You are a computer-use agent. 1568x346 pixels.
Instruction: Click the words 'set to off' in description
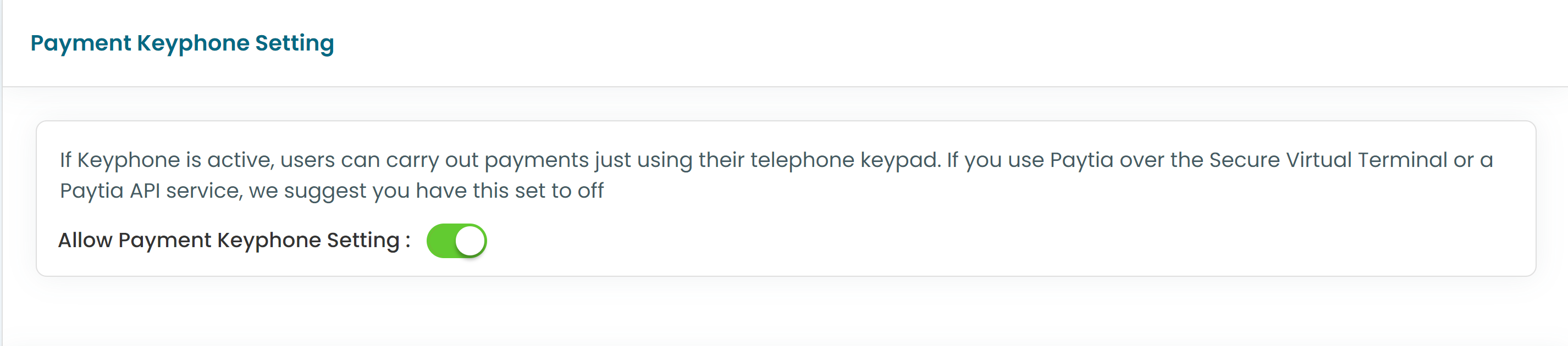[559, 191]
